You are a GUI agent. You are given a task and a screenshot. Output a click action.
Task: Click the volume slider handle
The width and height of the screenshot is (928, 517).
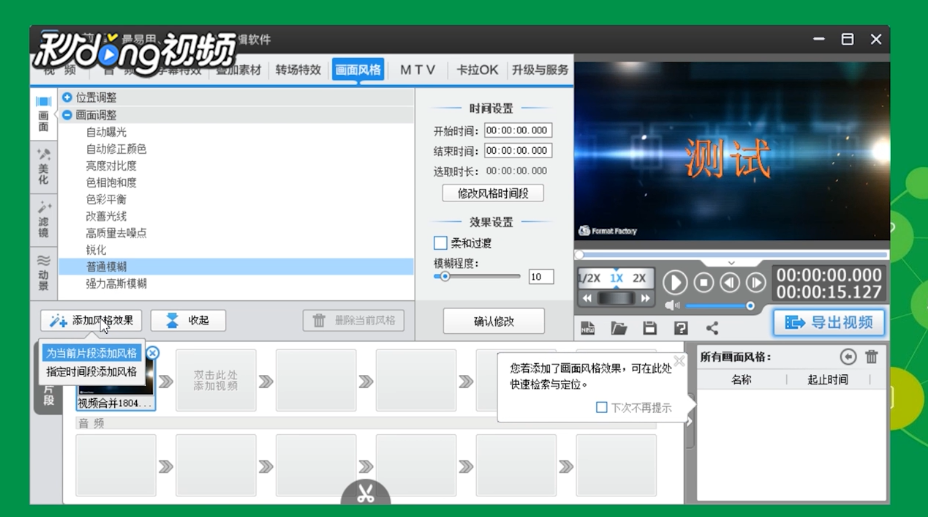pyautogui.click(x=750, y=306)
